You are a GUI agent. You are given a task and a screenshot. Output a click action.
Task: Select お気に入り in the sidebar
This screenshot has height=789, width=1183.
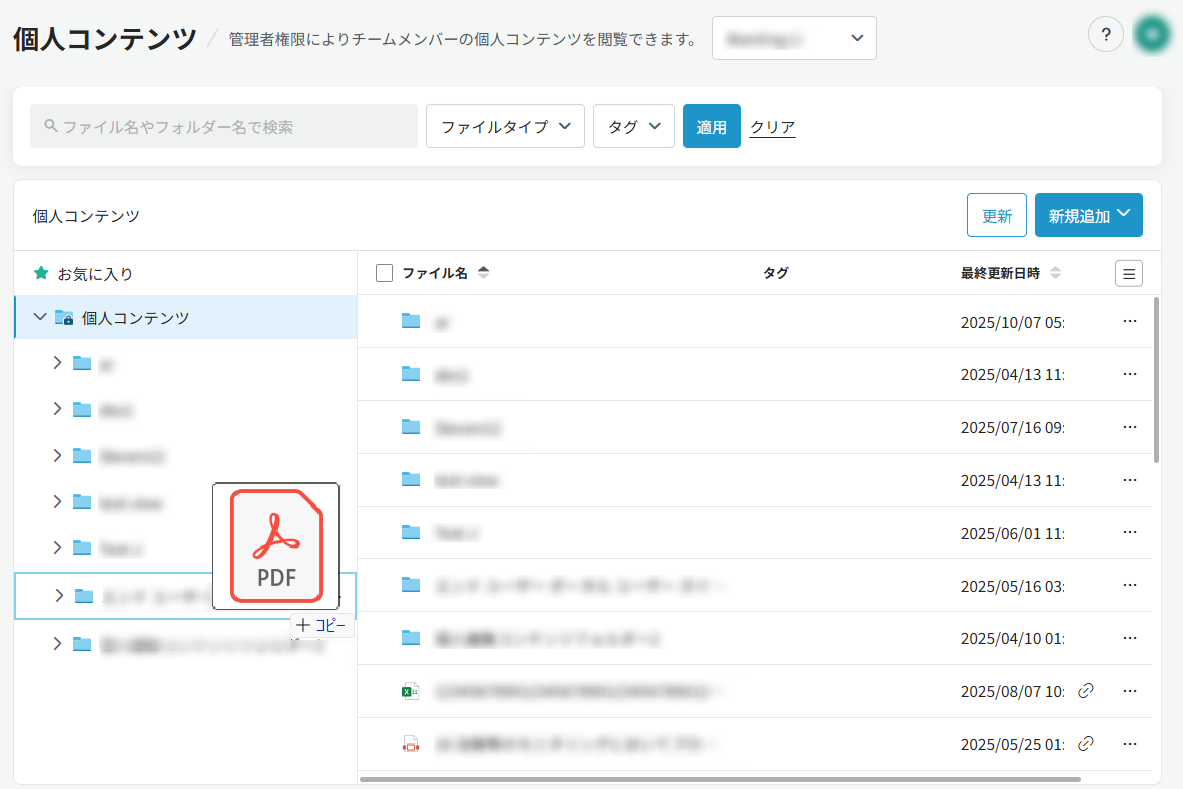pyautogui.click(x=95, y=274)
